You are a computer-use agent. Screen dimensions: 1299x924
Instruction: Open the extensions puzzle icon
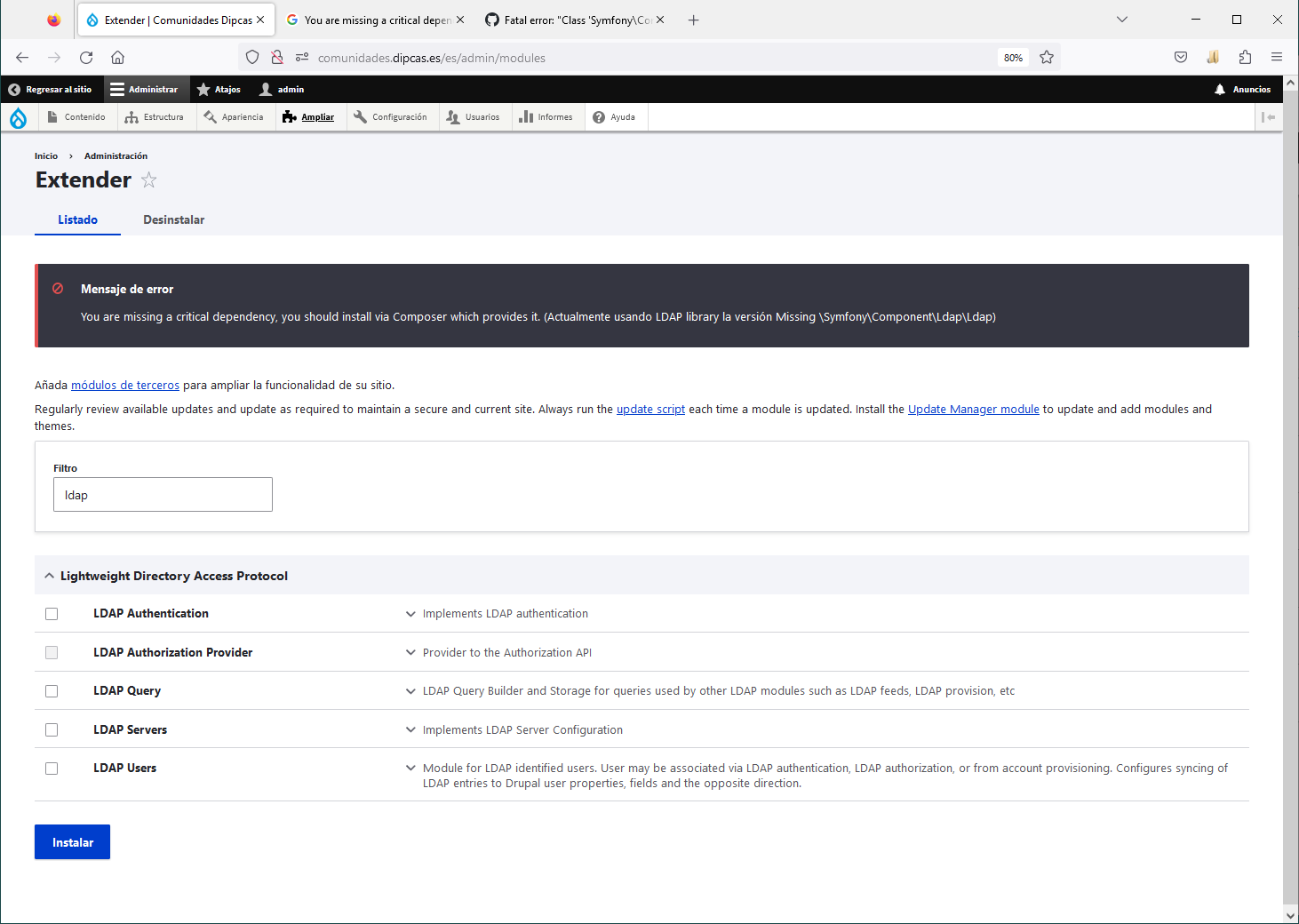pos(1245,58)
